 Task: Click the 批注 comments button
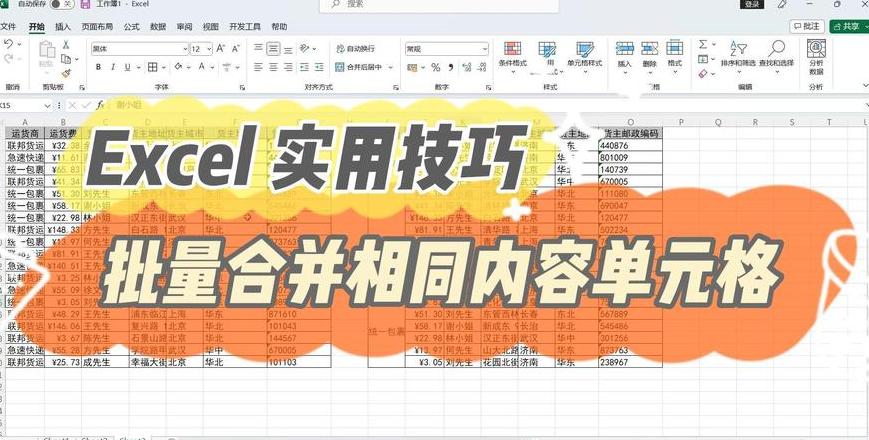[x=807, y=26]
